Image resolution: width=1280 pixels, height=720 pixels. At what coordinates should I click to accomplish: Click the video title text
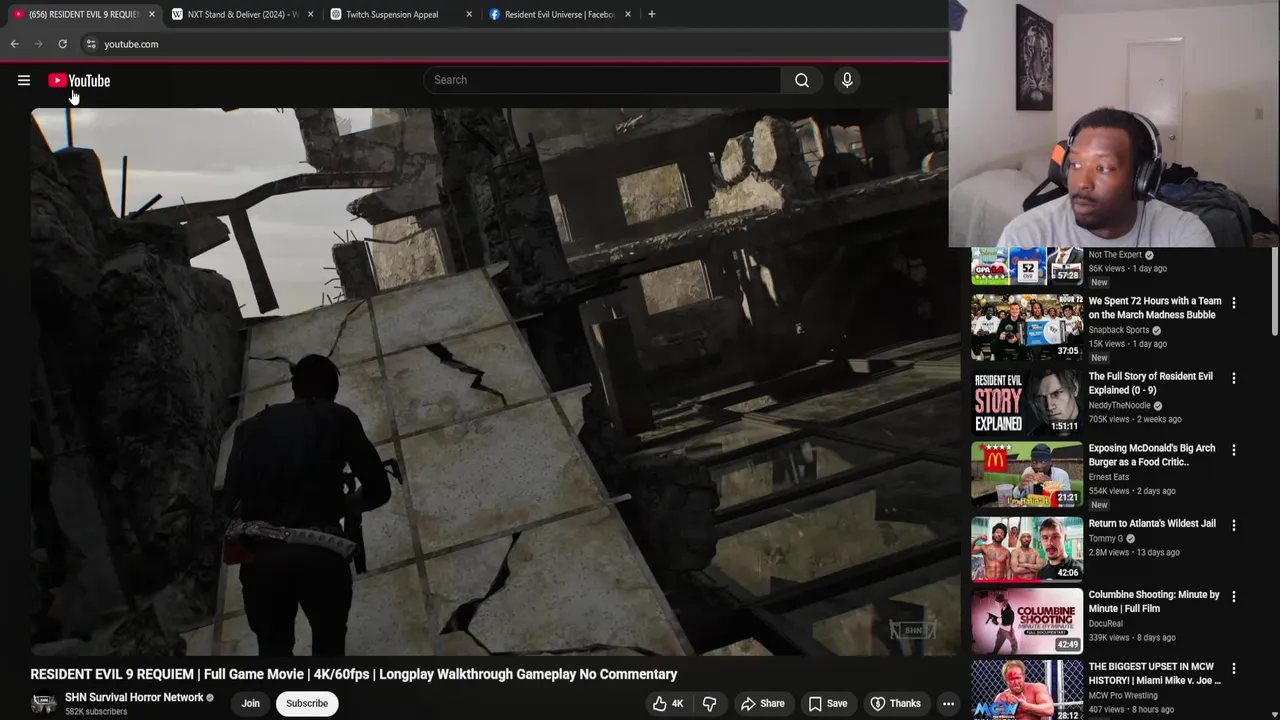pos(354,674)
